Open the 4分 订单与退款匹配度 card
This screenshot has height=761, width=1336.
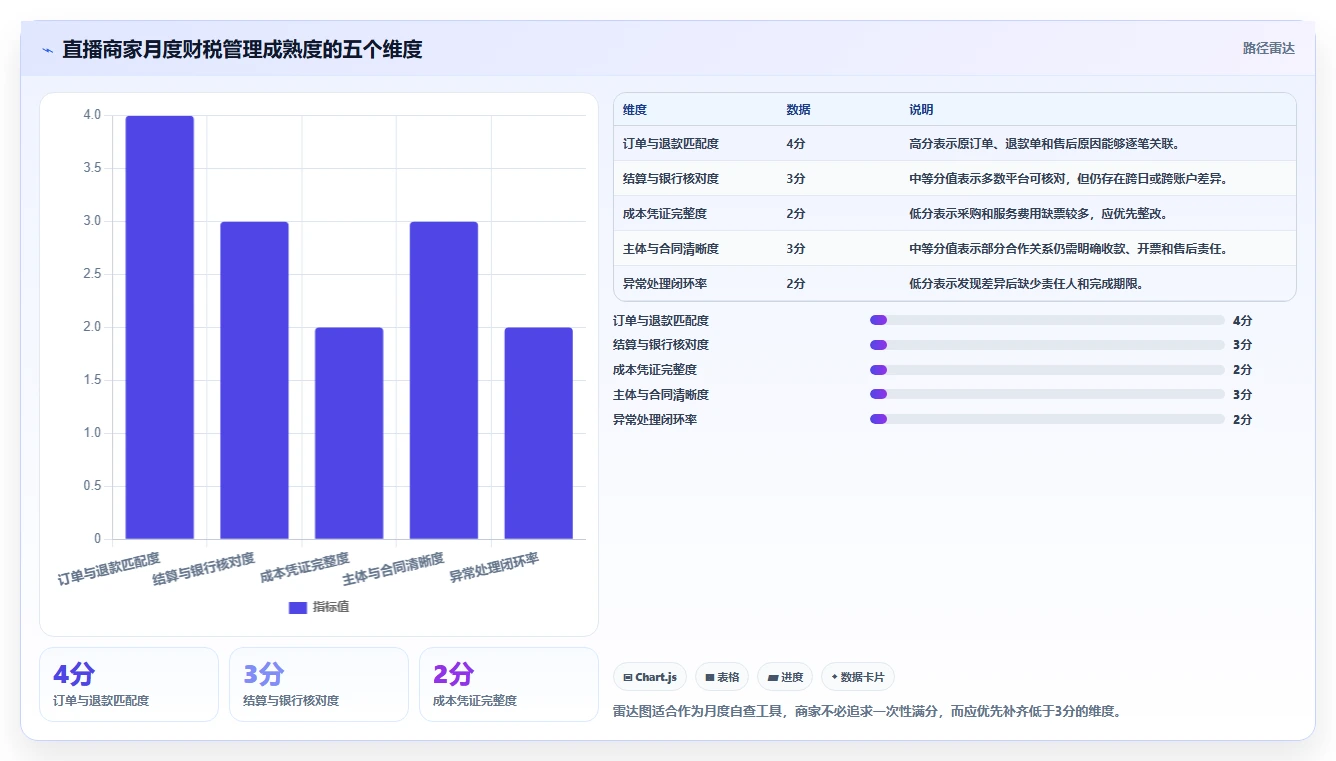[129, 684]
